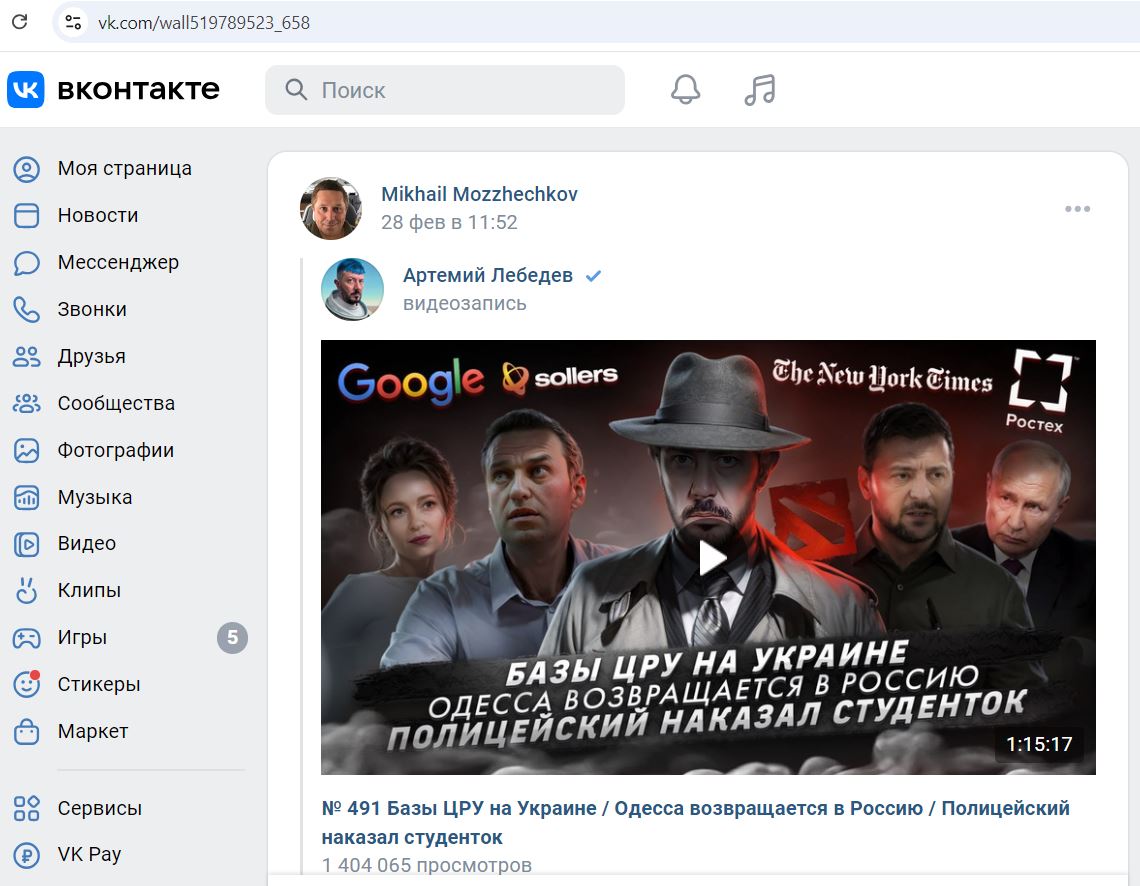Open Моя страница from the sidebar
The width and height of the screenshot is (1140, 886).
coord(125,169)
